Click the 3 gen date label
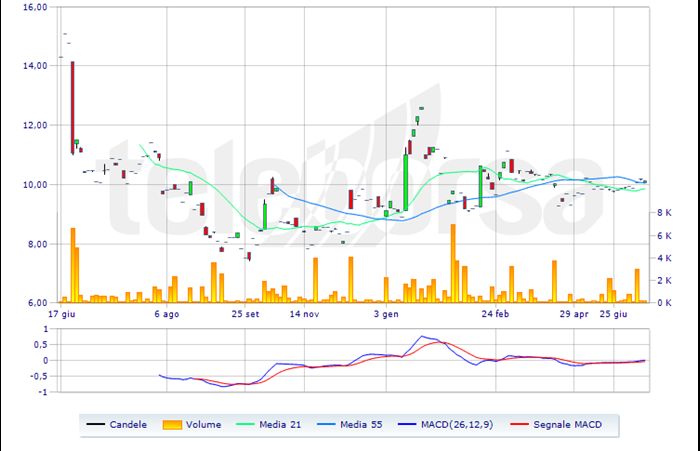The height and width of the screenshot is (451, 700). [386, 314]
